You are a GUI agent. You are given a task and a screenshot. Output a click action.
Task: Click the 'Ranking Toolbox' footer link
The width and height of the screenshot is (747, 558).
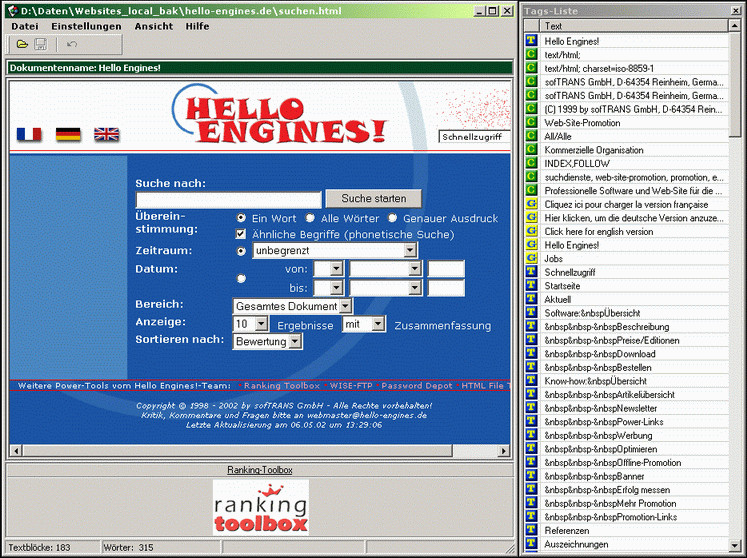pos(282,386)
